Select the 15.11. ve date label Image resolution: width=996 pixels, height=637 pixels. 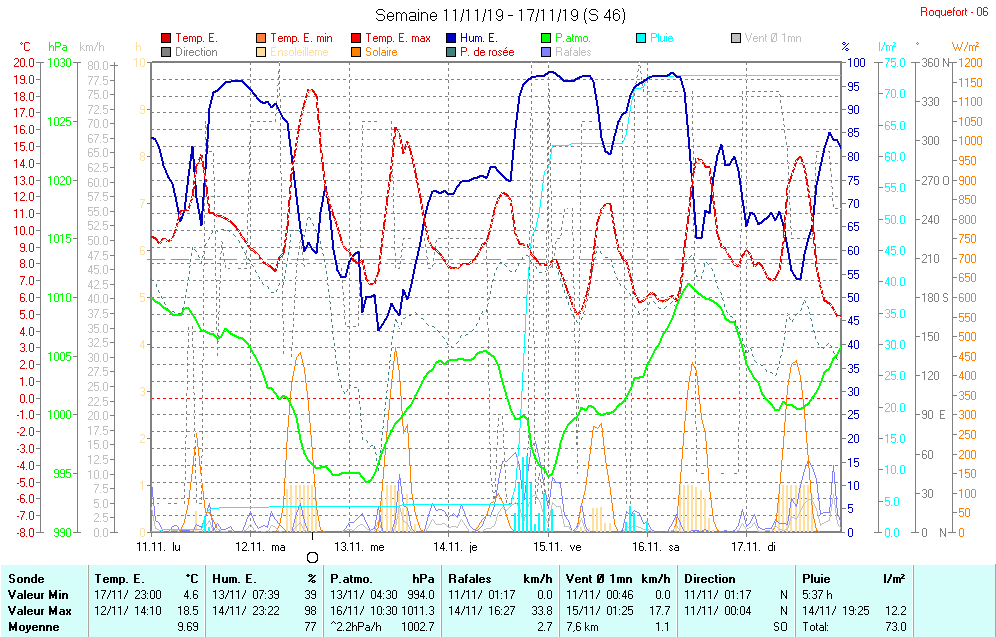coord(557,547)
